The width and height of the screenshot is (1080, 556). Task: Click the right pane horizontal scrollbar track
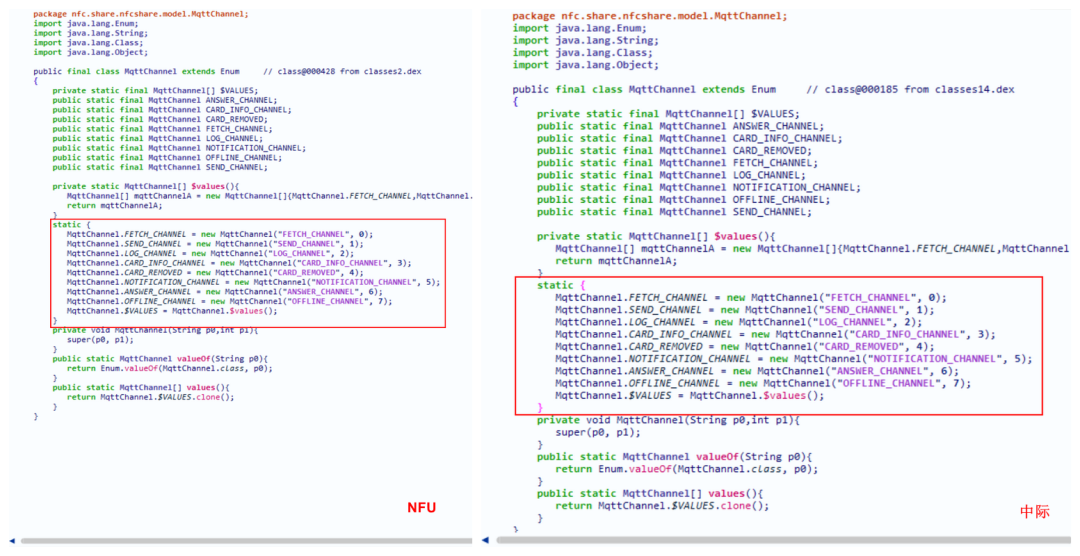(780, 541)
